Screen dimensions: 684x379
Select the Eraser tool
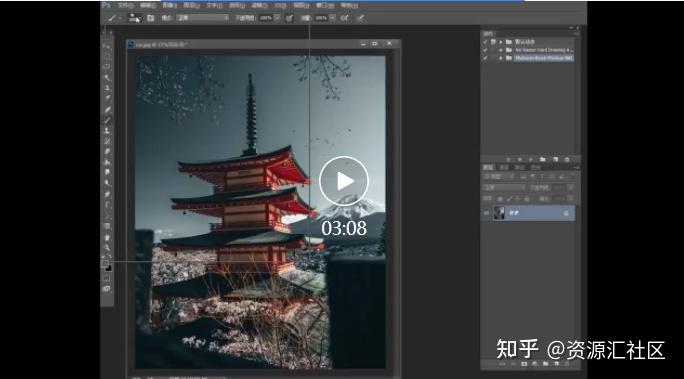107,151
